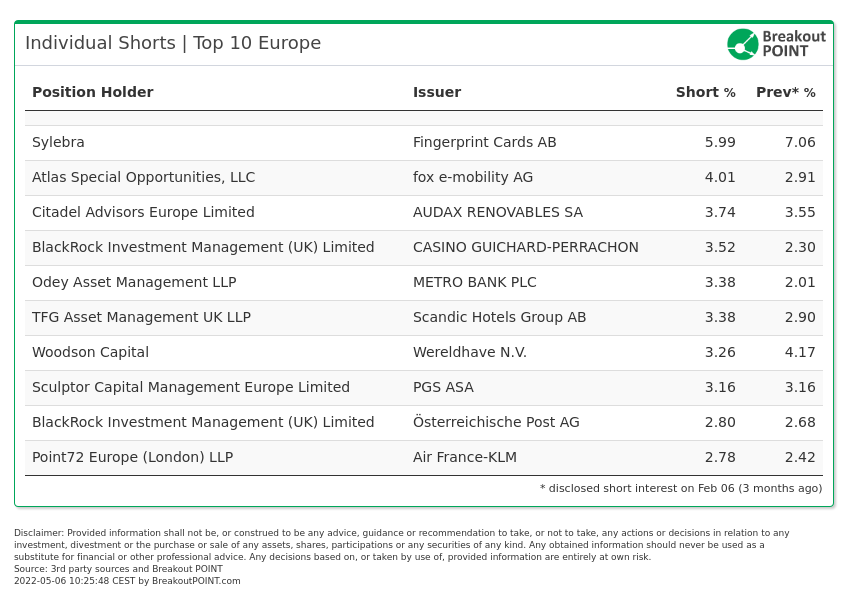This screenshot has height=611, width=847.
Task: Select the Sylebra position holder row
Action: click(x=424, y=143)
